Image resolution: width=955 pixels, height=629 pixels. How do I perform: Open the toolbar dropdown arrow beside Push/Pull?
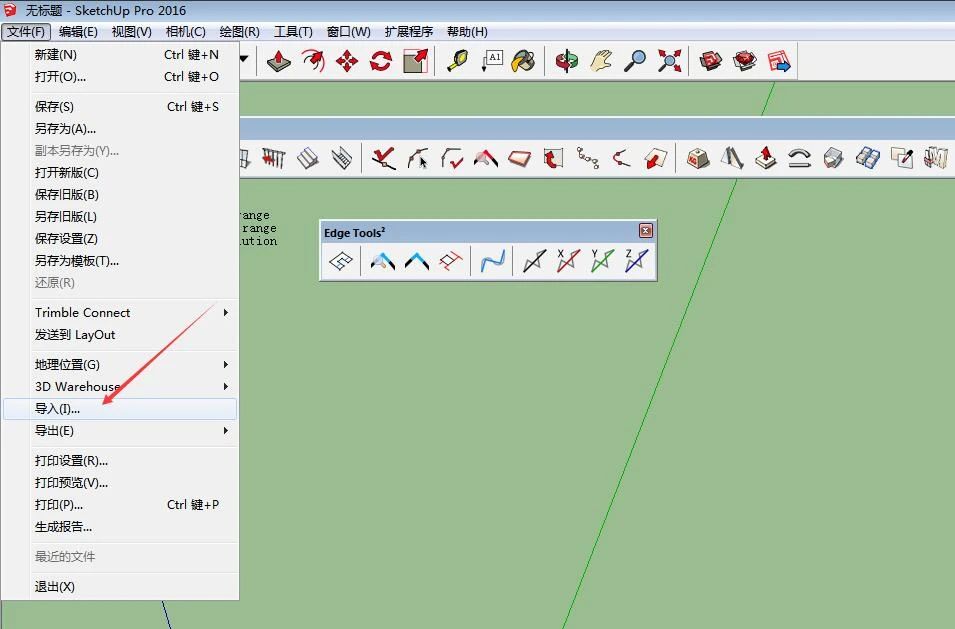tap(244, 60)
